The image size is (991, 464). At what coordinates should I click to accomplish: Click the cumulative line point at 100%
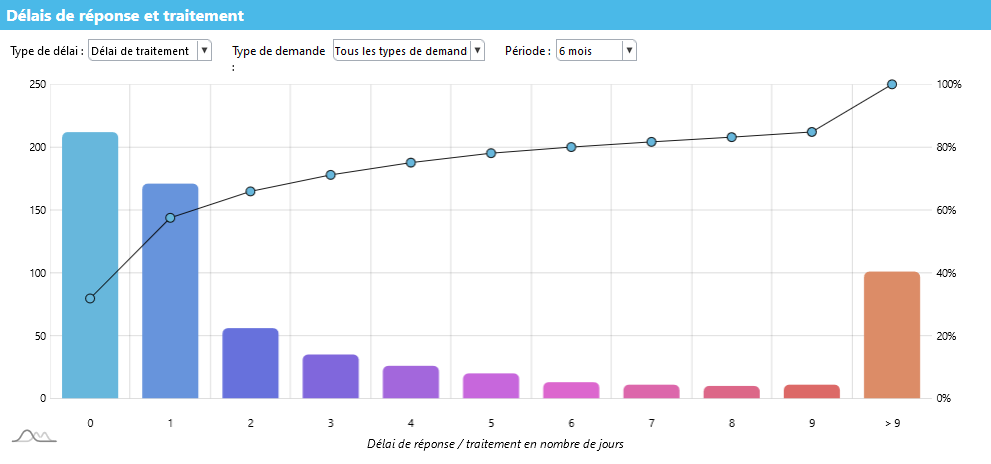[x=892, y=85]
